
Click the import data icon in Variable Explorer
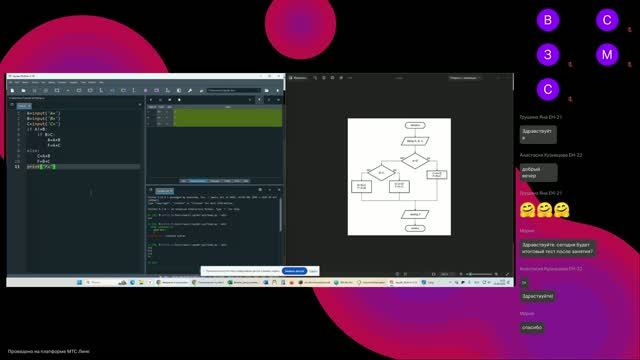tap(151, 100)
